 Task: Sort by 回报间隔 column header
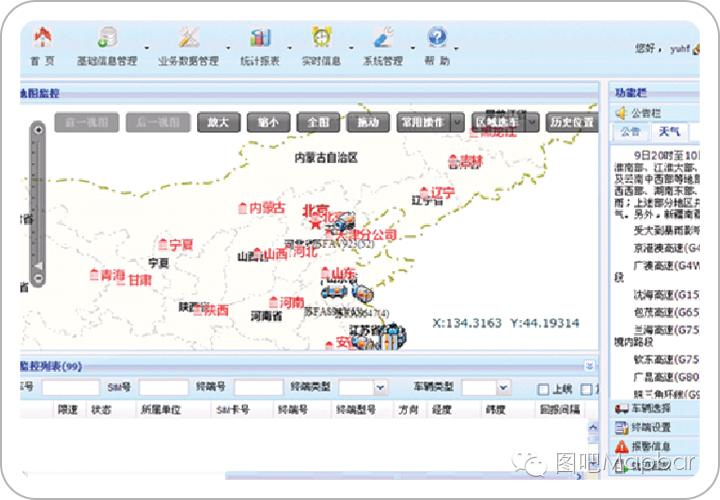(560, 410)
